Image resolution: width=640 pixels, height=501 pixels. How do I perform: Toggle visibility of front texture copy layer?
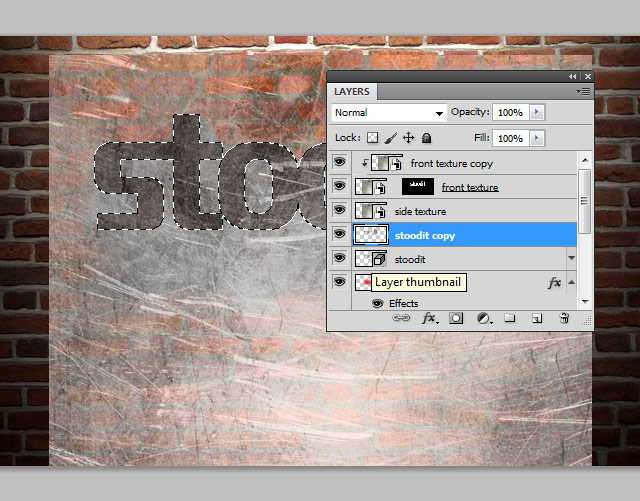pos(339,163)
